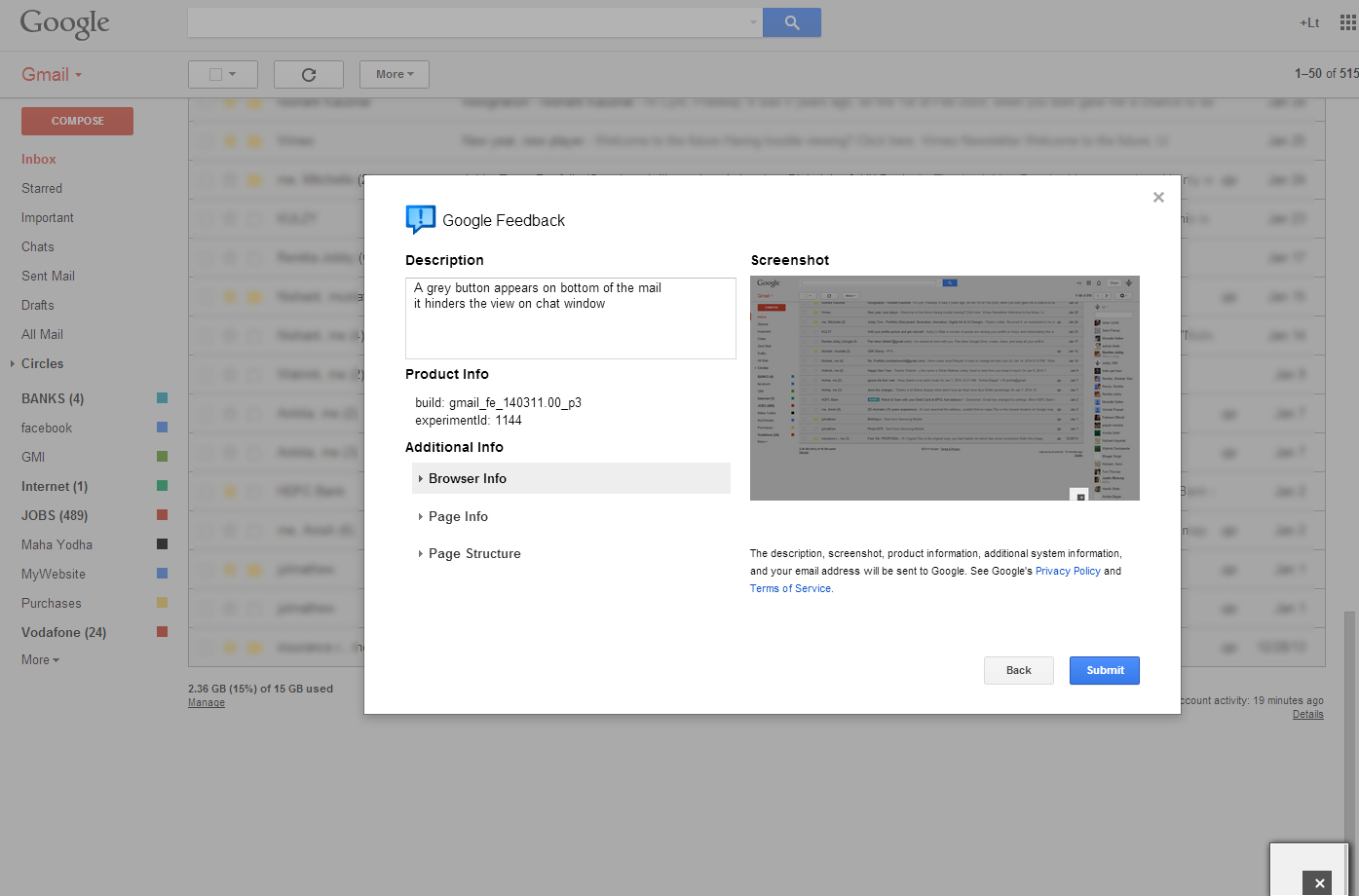The width and height of the screenshot is (1359, 896).
Task: Click the JOBS label color swatch
Action: click(163, 514)
